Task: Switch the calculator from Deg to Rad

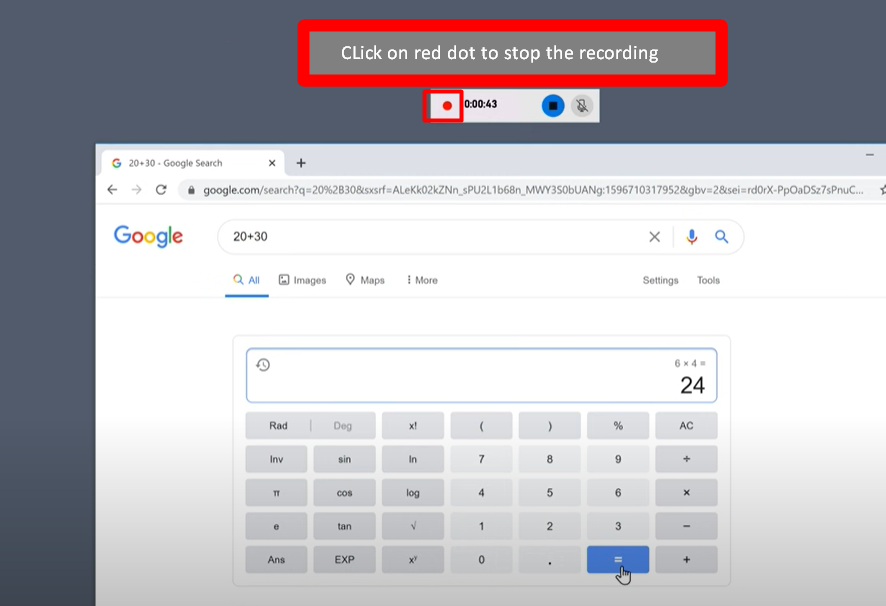Action: click(276, 424)
